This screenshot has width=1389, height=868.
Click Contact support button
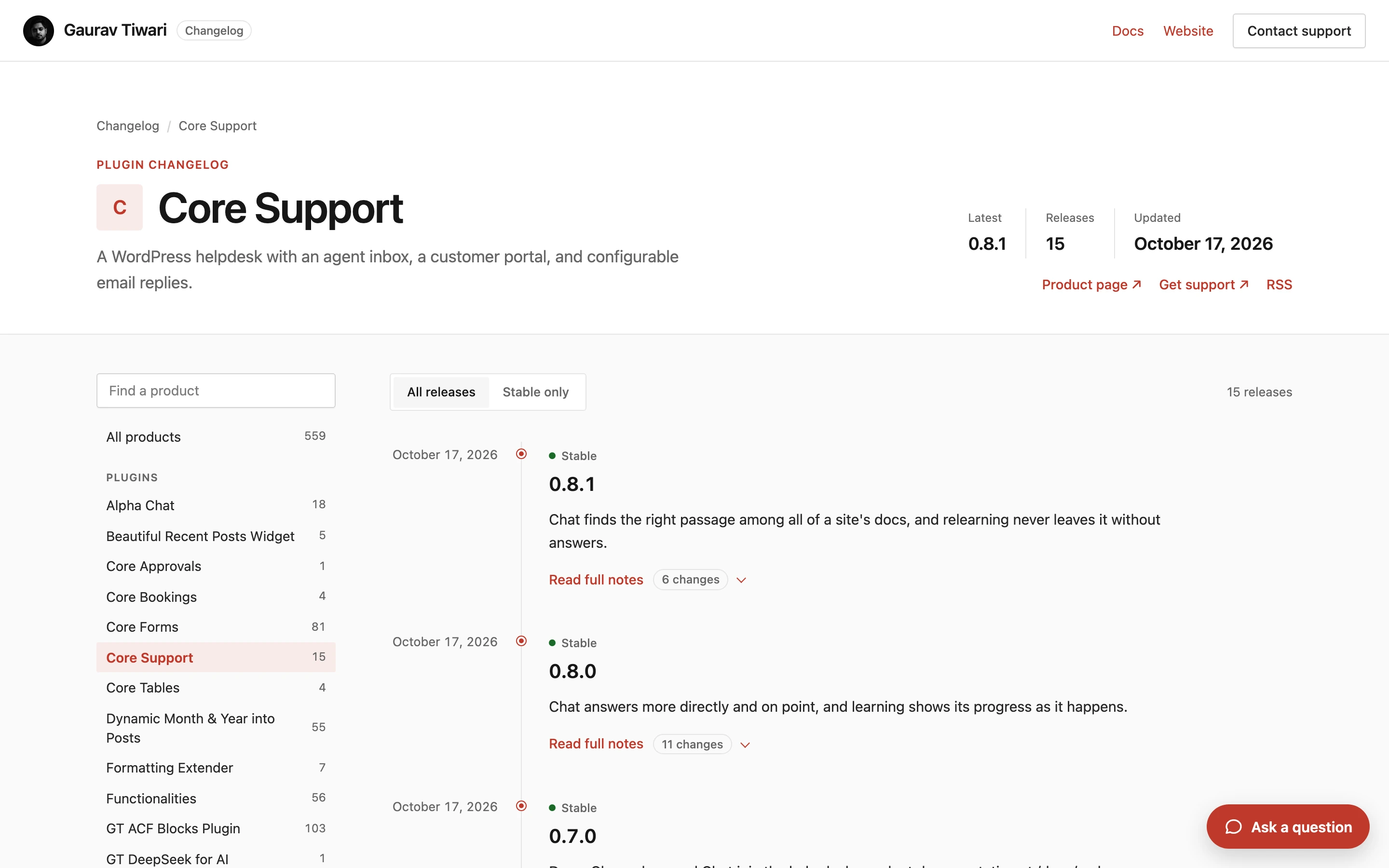point(1299,31)
